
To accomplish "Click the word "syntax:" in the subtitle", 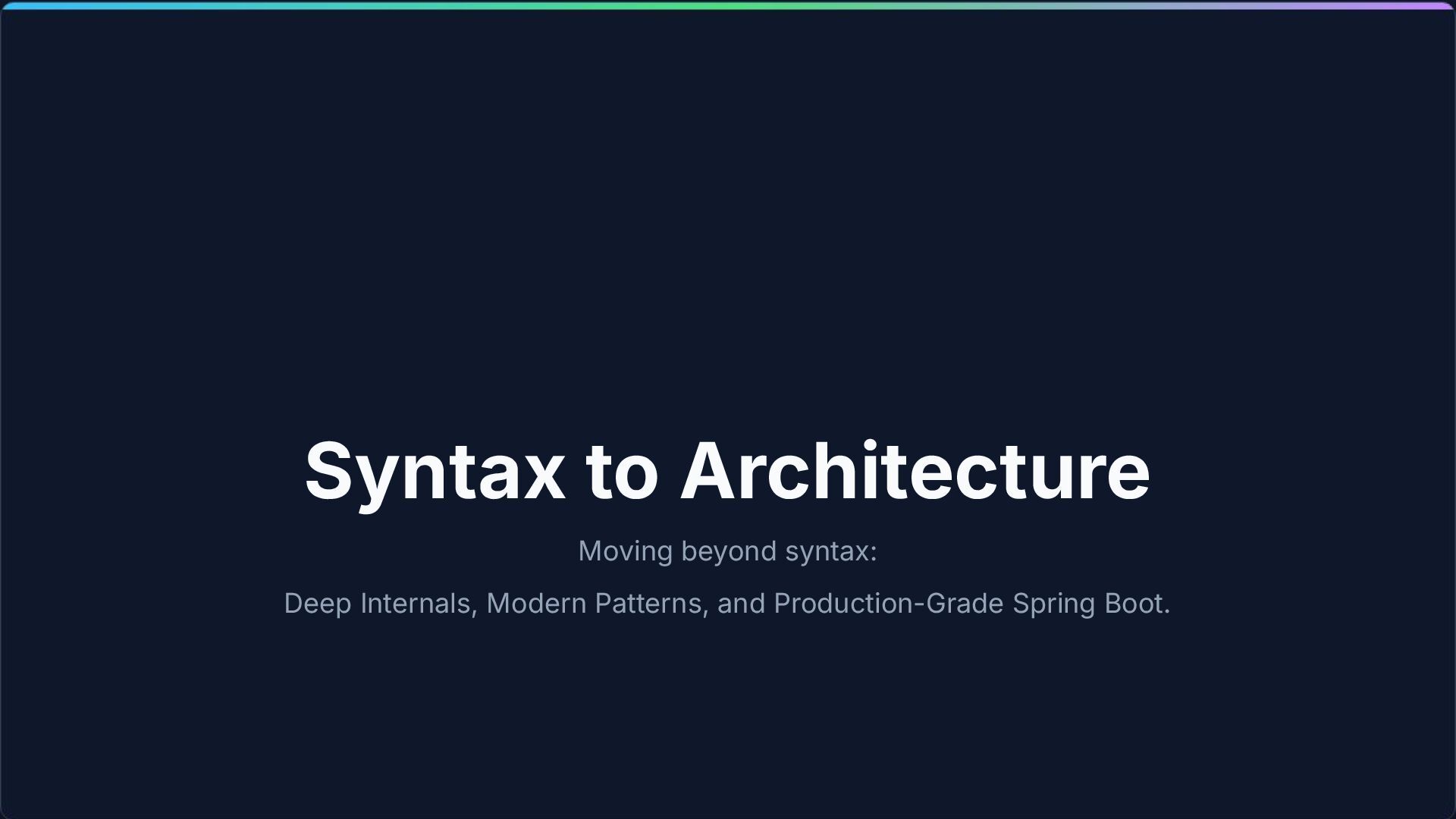I will 830,551.
